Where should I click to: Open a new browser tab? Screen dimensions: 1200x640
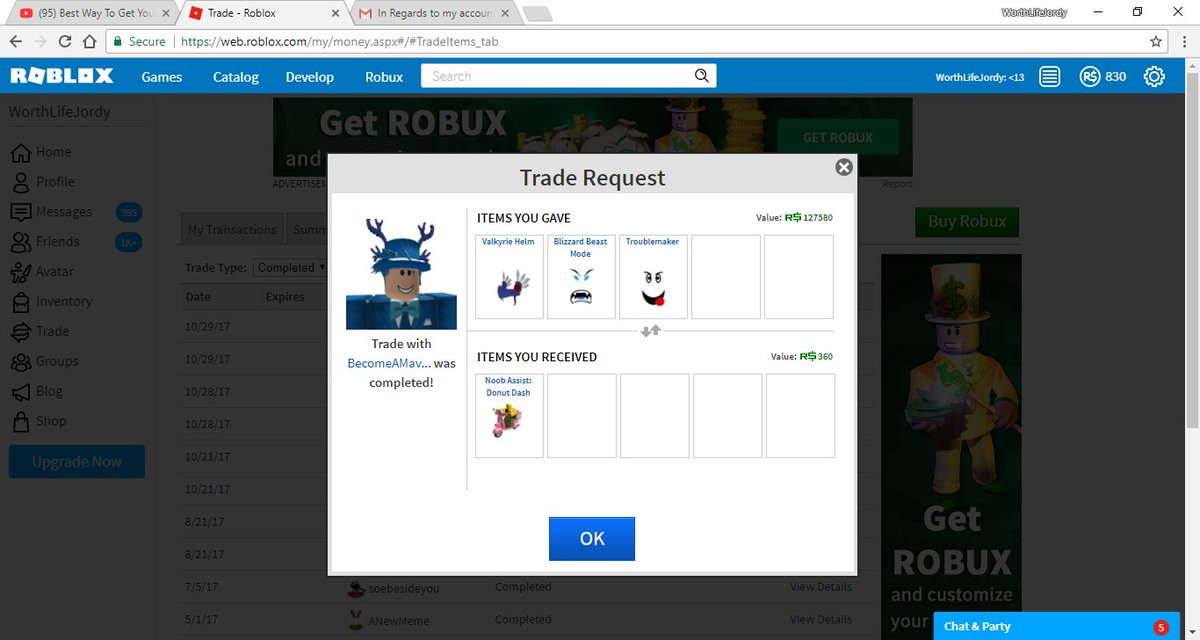[x=537, y=13]
